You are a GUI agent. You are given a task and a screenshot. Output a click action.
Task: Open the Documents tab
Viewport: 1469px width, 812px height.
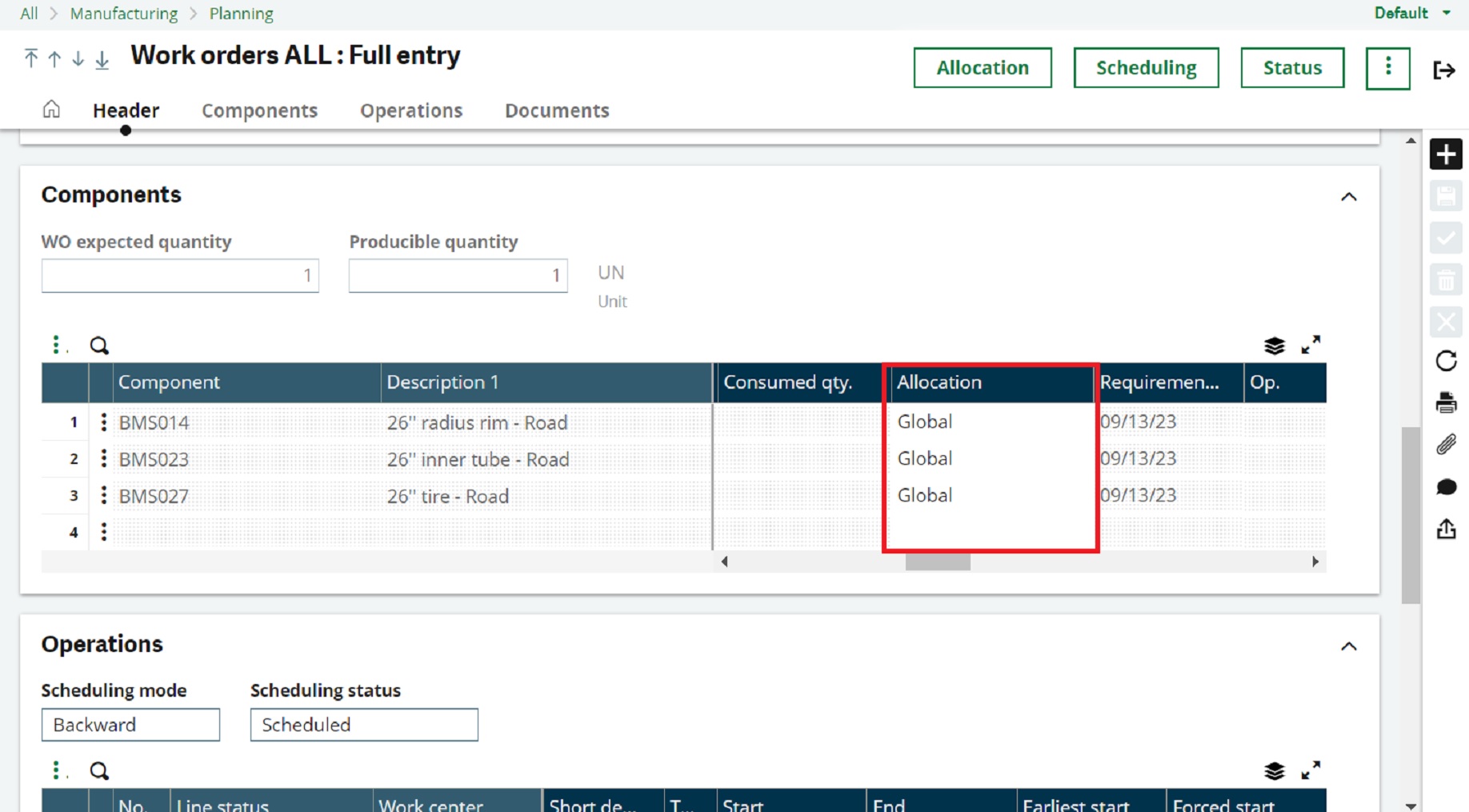pos(556,110)
